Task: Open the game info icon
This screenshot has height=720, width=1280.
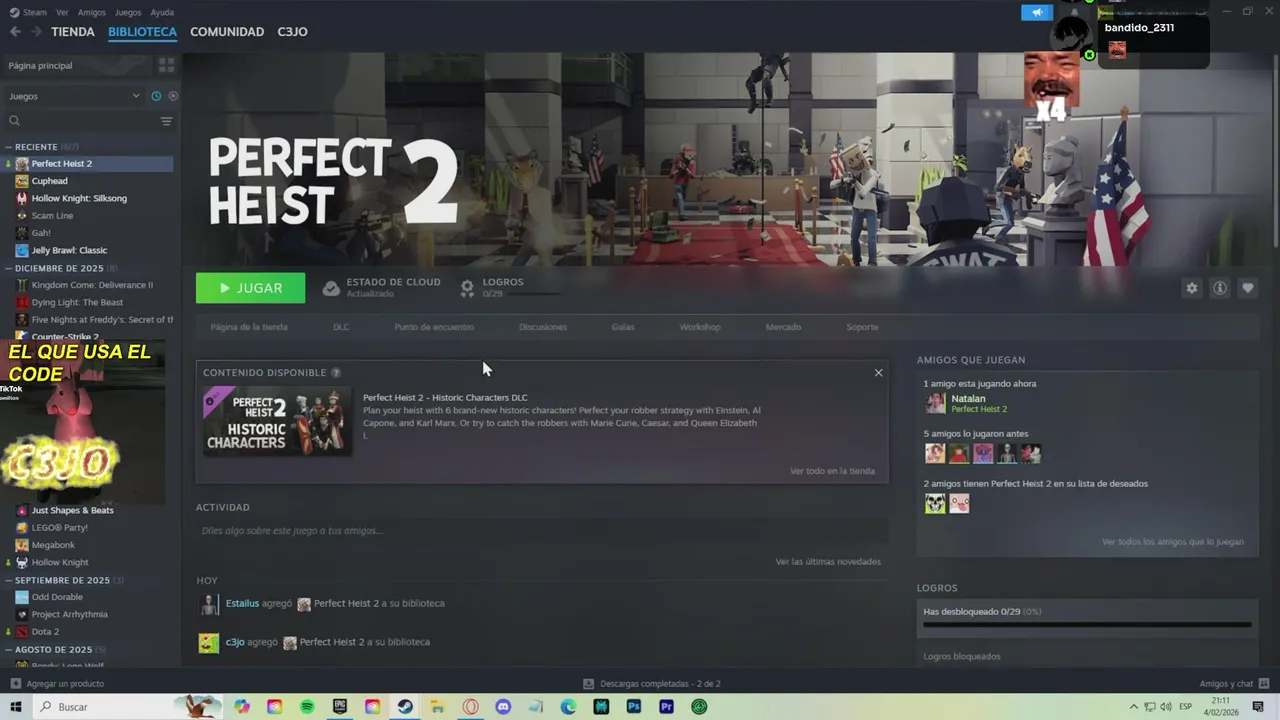Action: (1219, 288)
